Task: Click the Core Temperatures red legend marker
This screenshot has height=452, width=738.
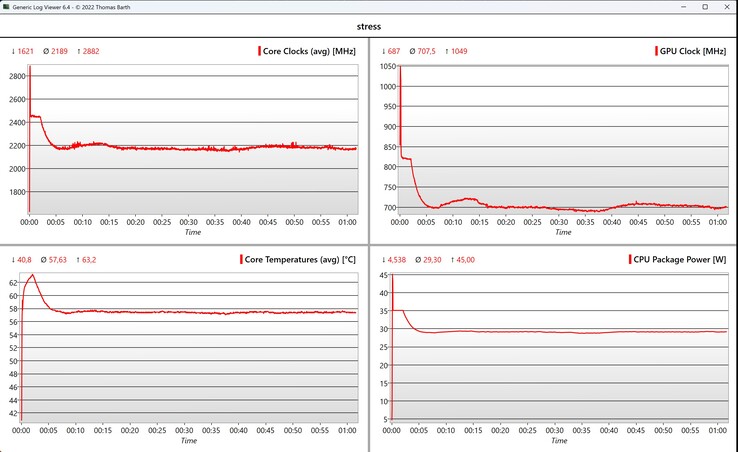Action: (242, 260)
